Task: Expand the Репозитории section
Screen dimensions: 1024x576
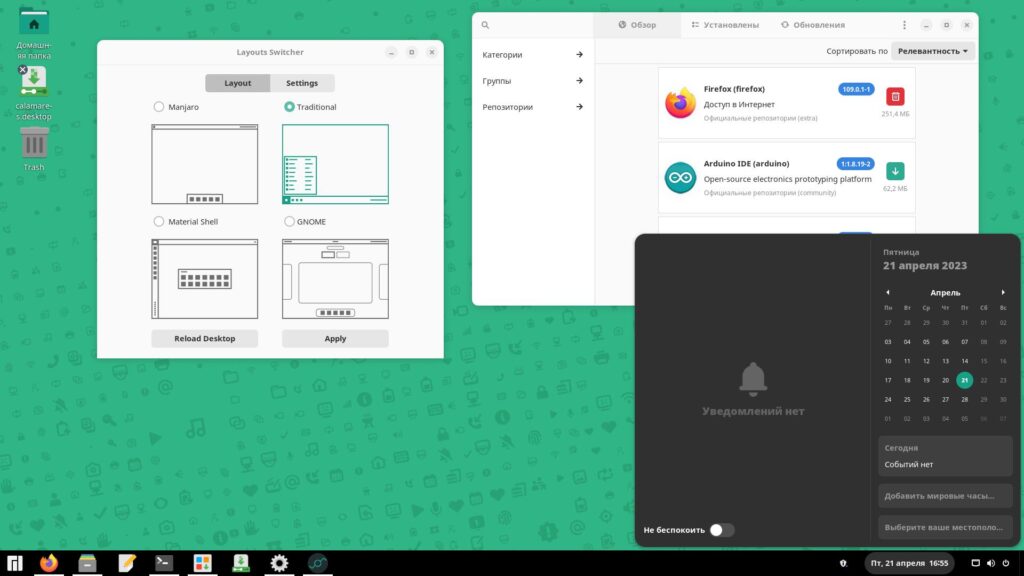Action: click(532, 107)
